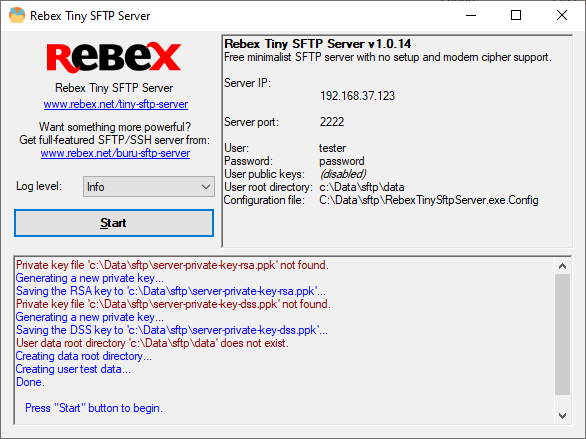
Task: Click 'Saving the DSS key to' log line
Action: (x=172, y=330)
